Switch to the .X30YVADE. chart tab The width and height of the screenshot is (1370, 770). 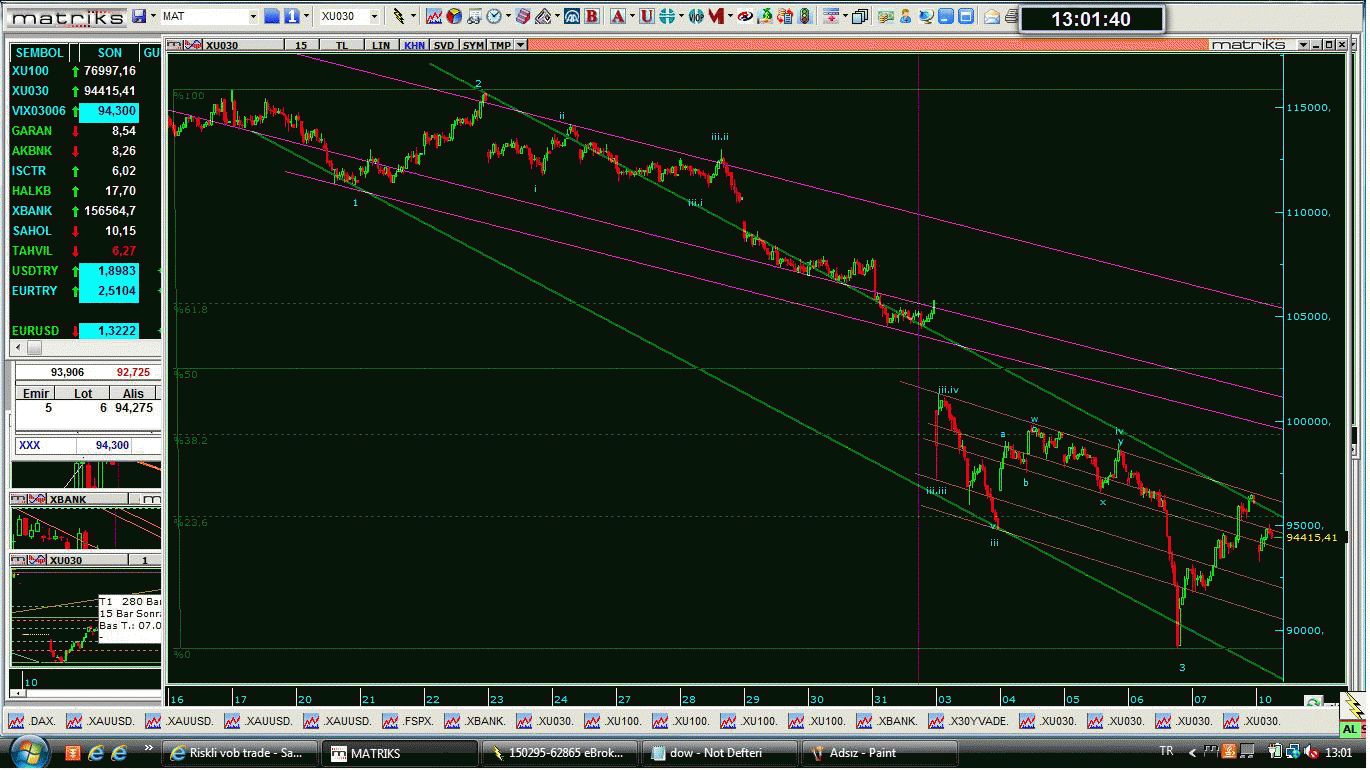[x=967, y=721]
